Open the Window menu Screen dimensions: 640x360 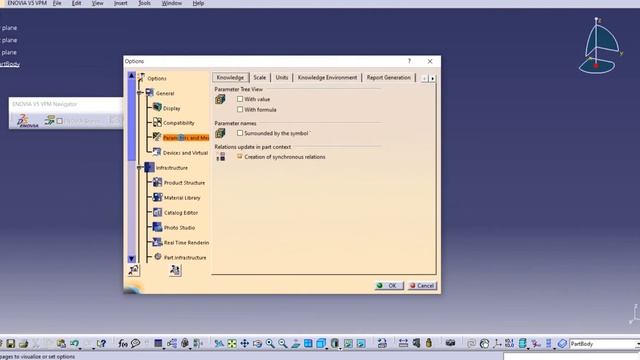[172, 3]
